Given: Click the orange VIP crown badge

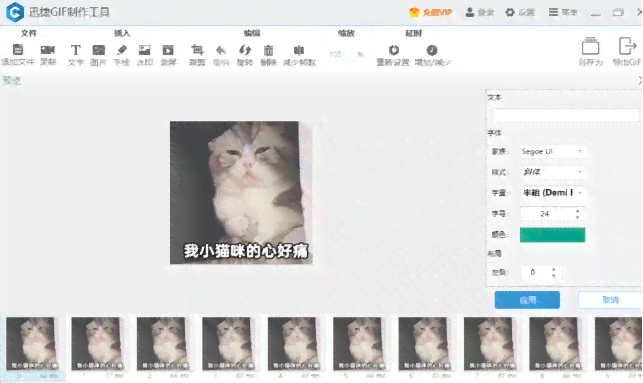Looking at the screenshot, I should (414, 12).
